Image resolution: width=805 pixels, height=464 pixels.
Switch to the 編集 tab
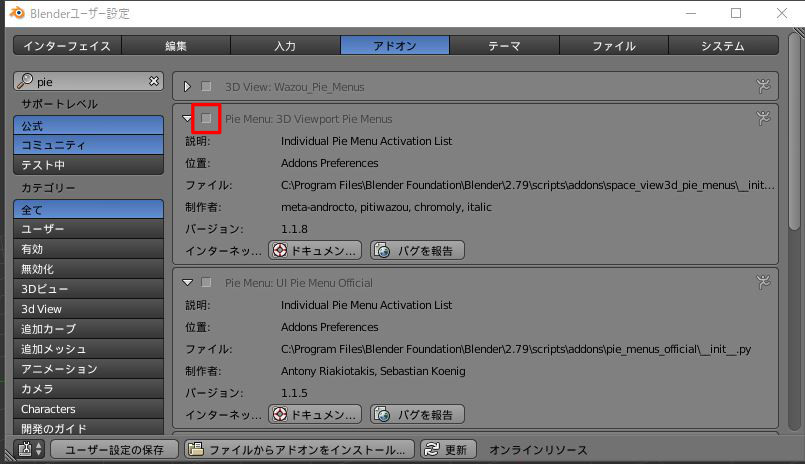coord(176,46)
